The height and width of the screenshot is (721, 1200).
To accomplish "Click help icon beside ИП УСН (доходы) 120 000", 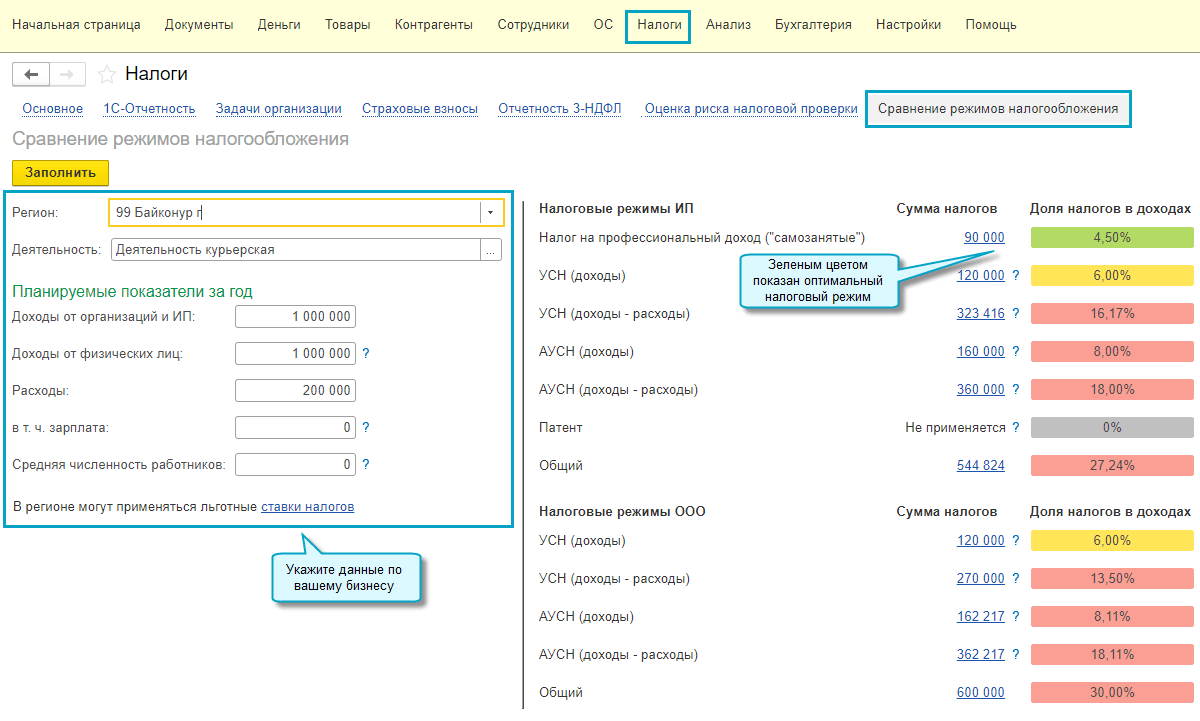I will pyautogui.click(x=1016, y=276).
